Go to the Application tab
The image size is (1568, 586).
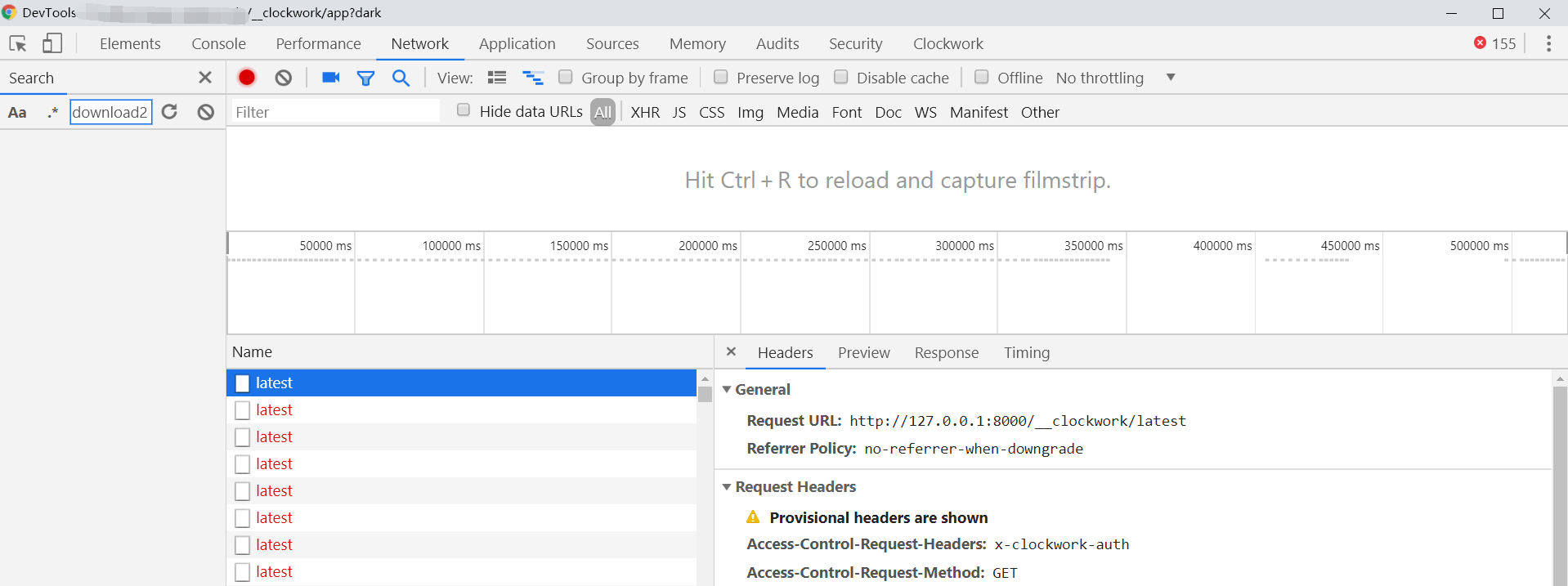pos(517,43)
